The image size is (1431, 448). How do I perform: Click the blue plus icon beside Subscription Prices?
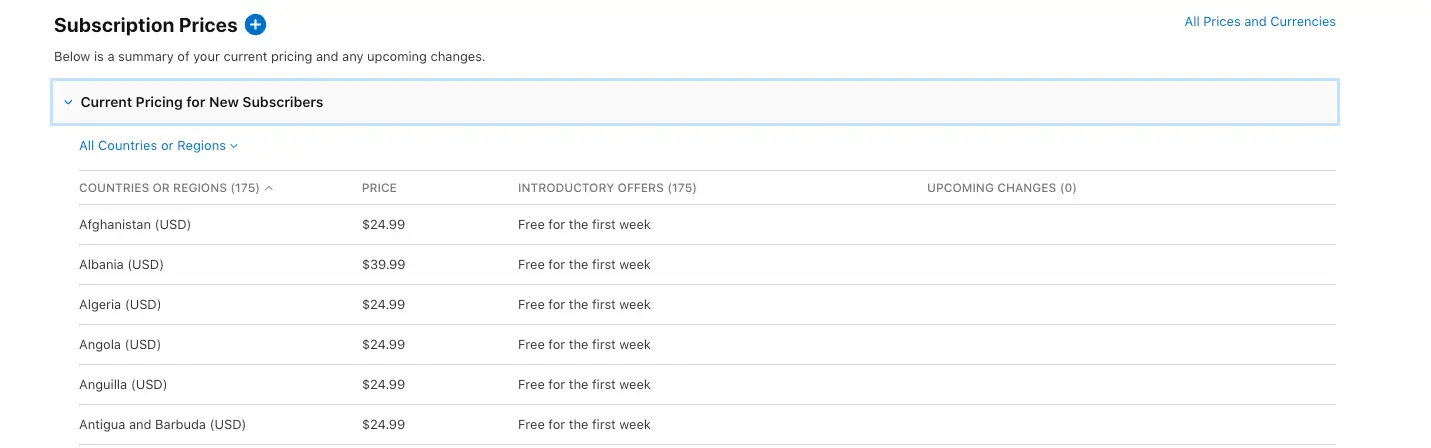pos(255,25)
